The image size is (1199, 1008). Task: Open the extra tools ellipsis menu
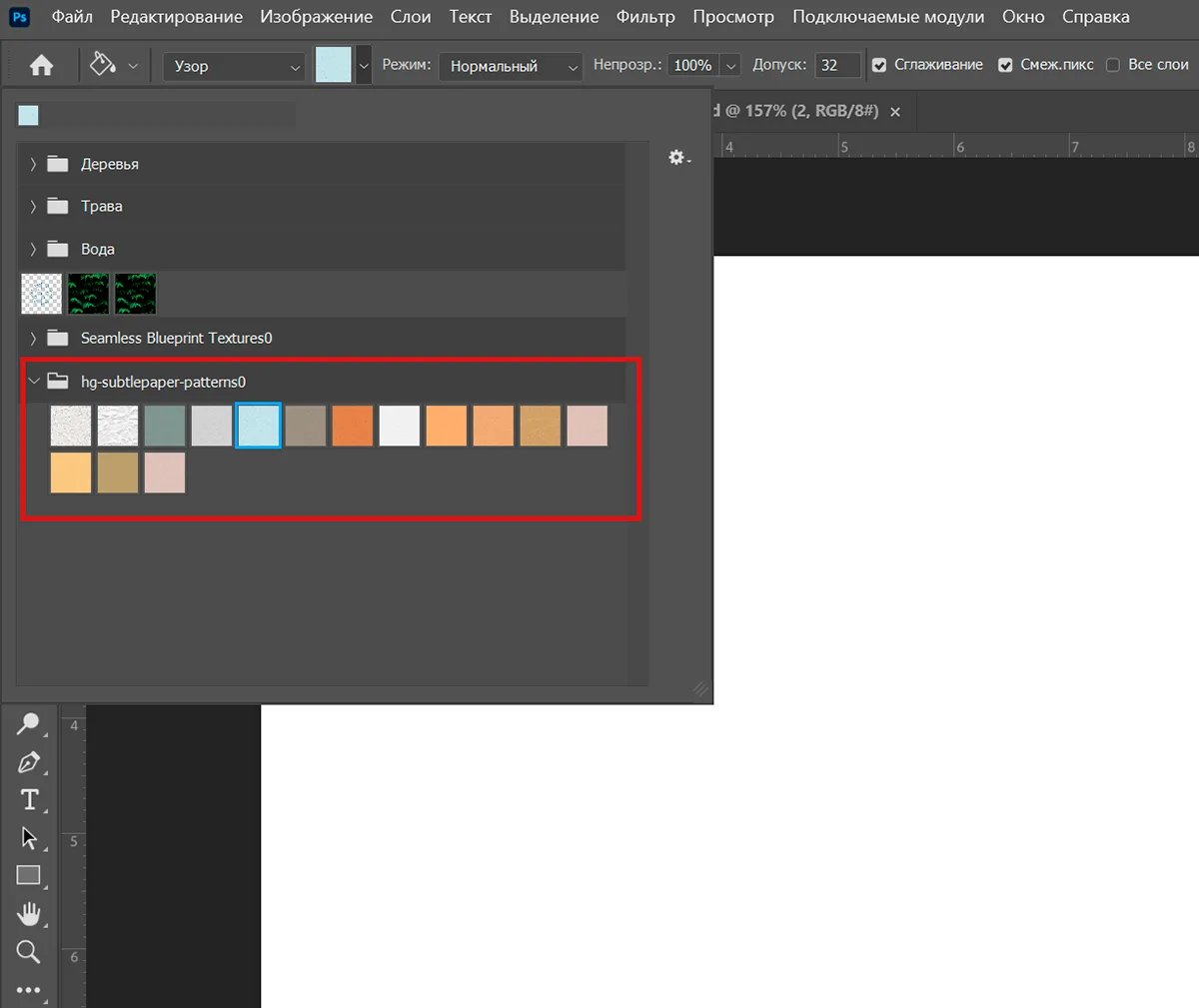(x=28, y=990)
